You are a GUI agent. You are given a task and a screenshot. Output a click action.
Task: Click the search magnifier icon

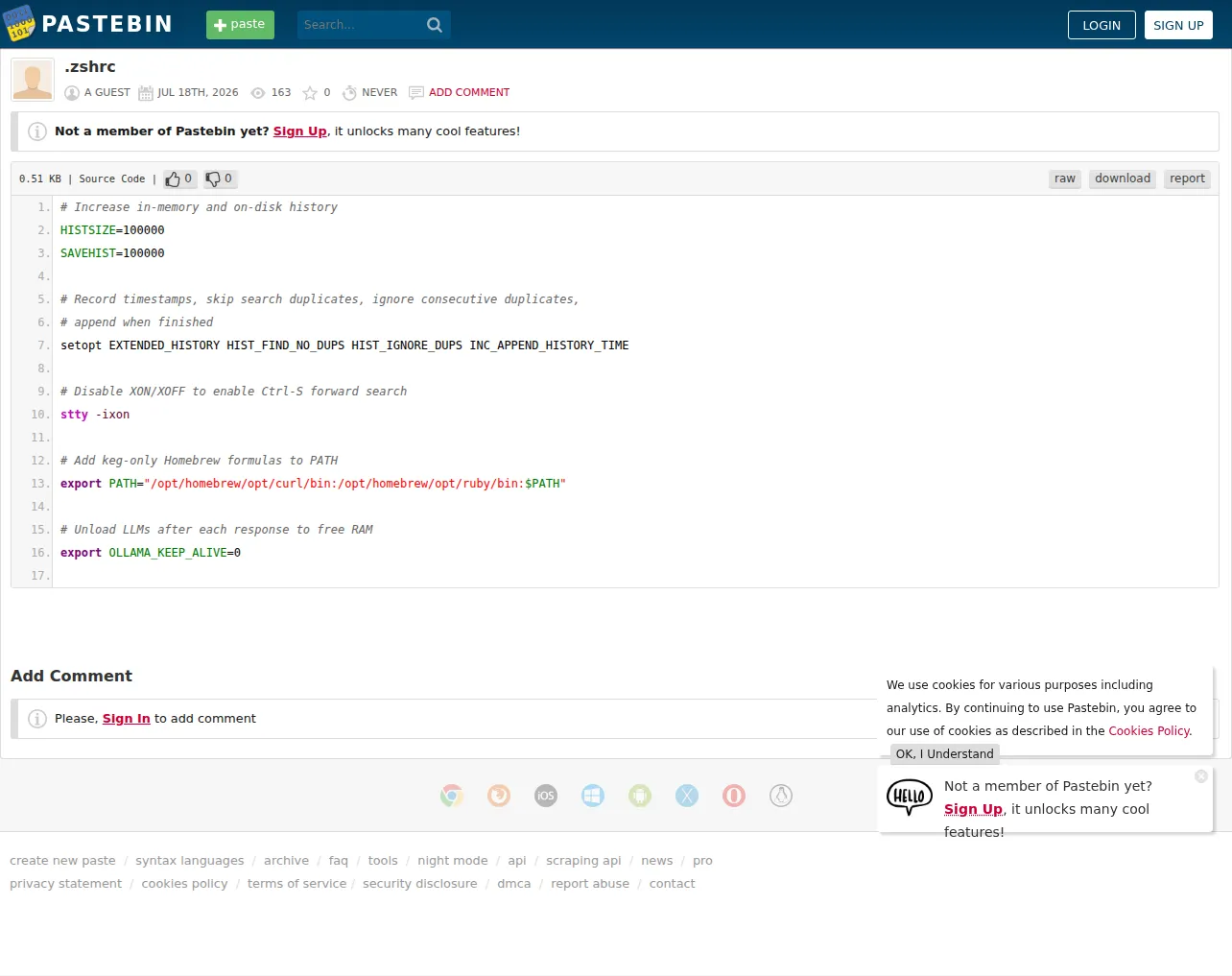(435, 25)
